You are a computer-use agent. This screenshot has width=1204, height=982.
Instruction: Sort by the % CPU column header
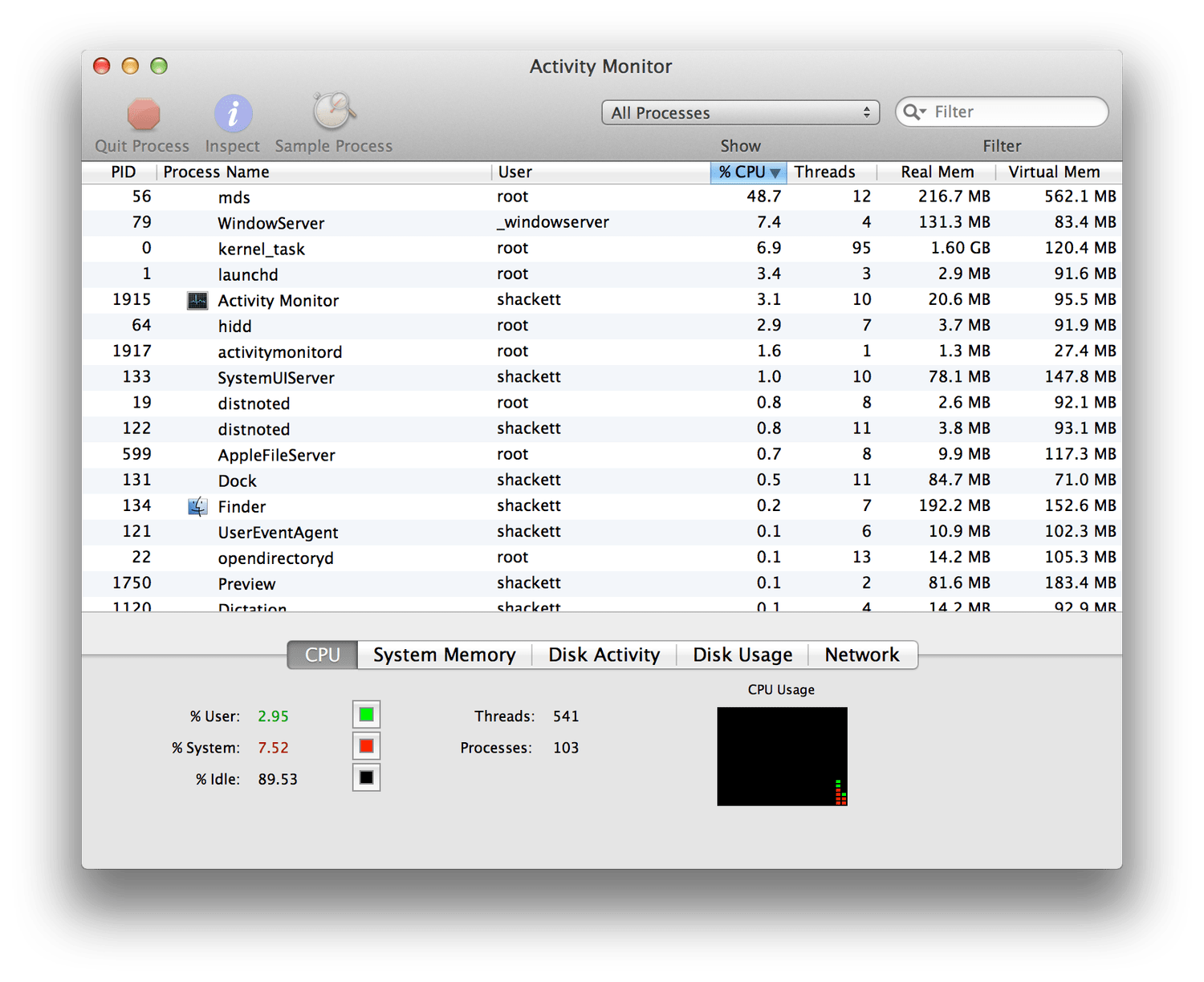click(748, 172)
